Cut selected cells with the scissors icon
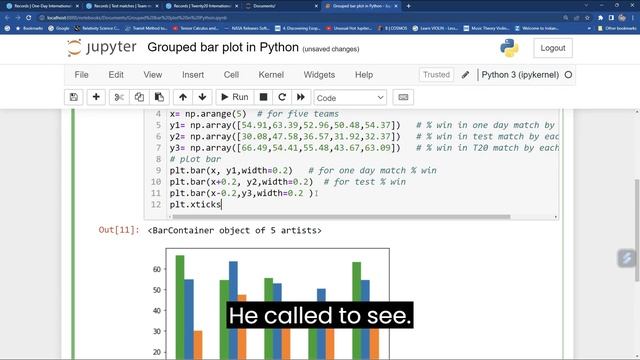This screenshot has width=640, height=360. point(119,97)
